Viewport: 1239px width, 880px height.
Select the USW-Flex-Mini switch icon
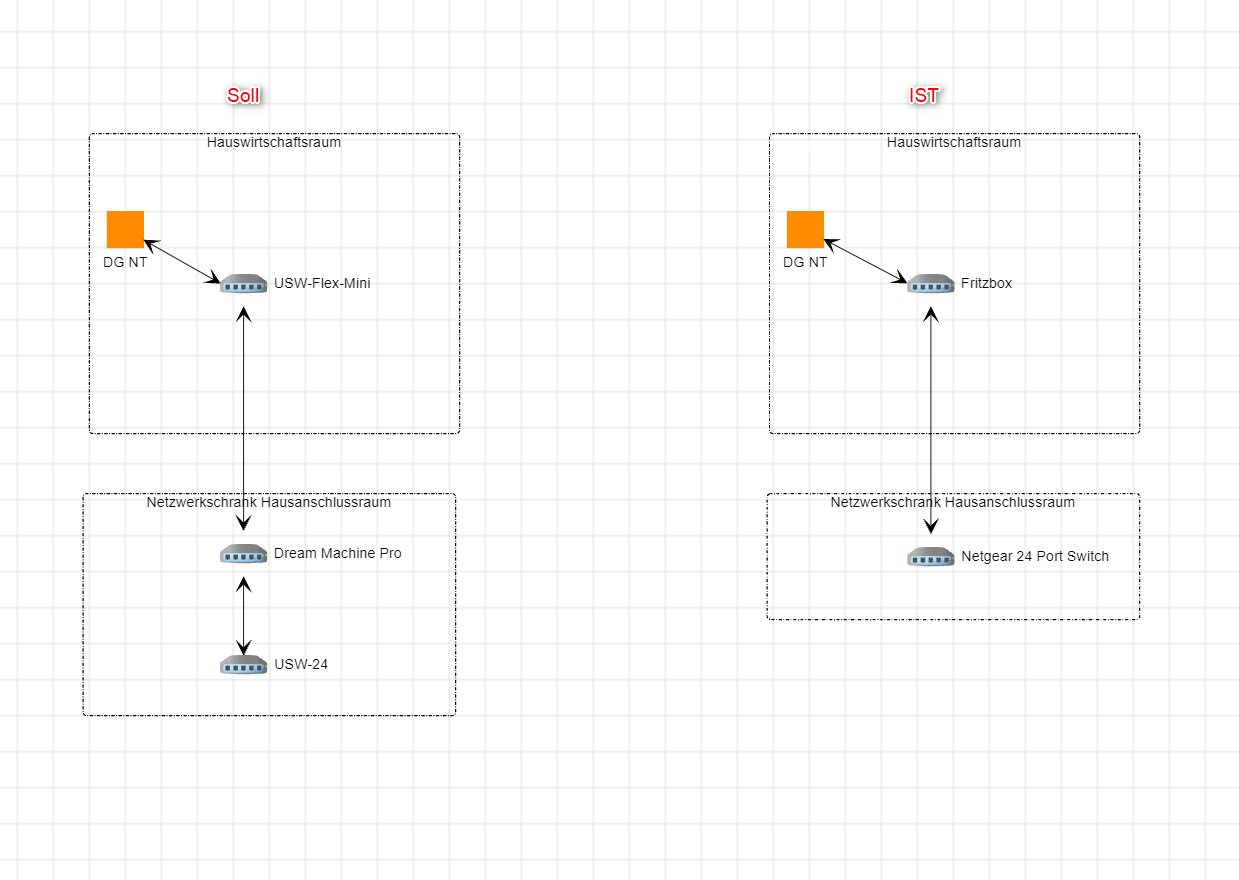[x=244, y=283]
